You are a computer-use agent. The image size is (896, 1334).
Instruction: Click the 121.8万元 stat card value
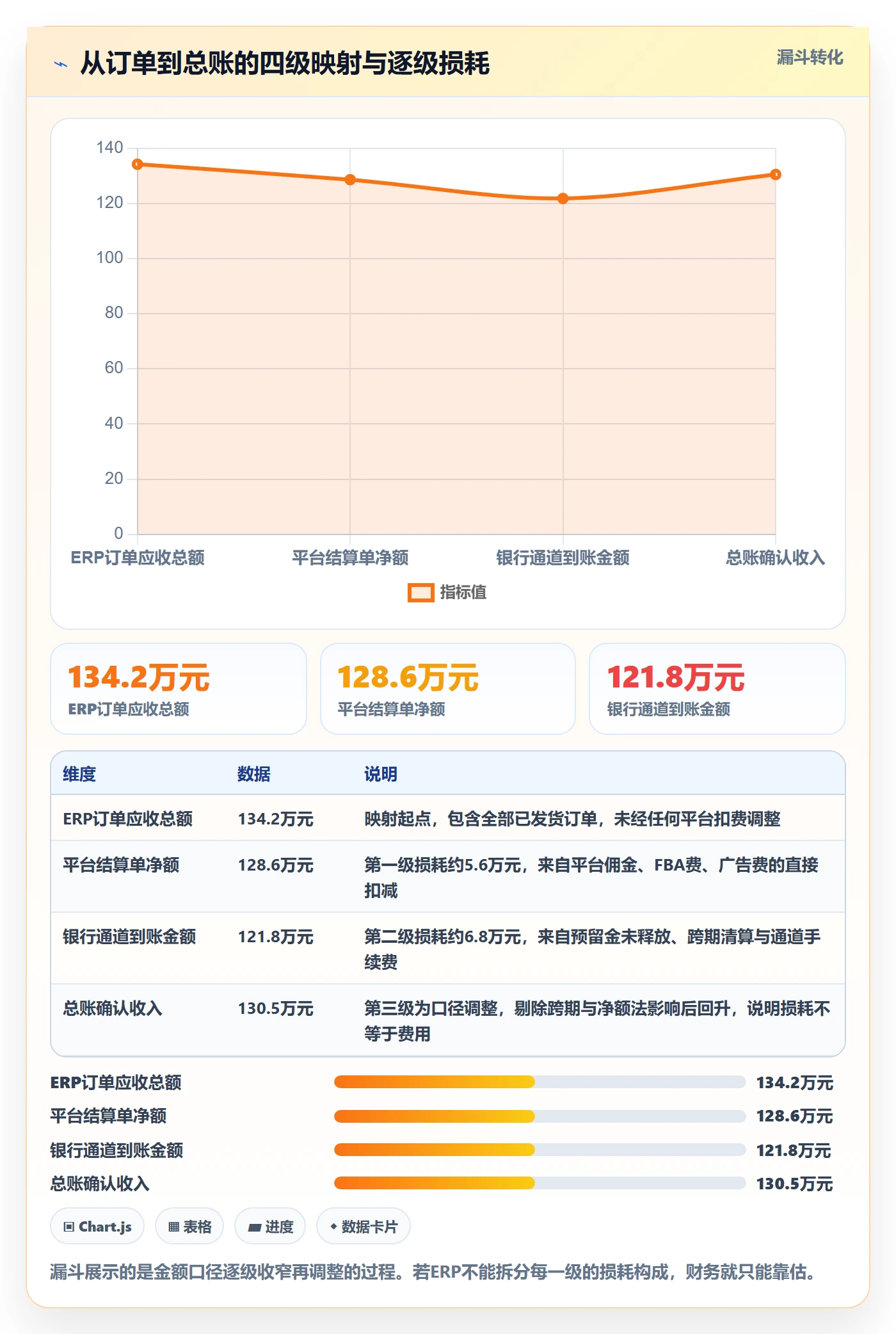click(x=676, y=677)
